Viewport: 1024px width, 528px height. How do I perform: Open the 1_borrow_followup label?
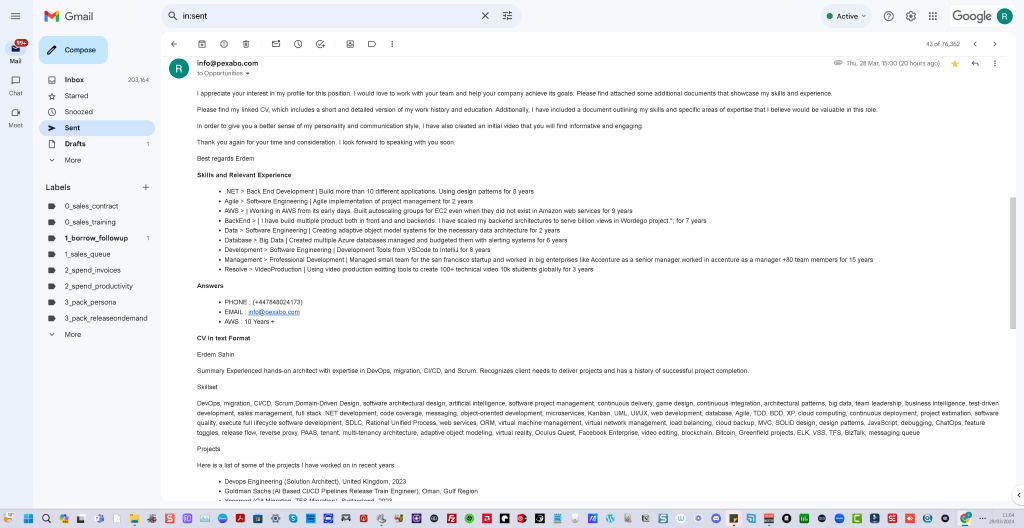tap(97, 238)
